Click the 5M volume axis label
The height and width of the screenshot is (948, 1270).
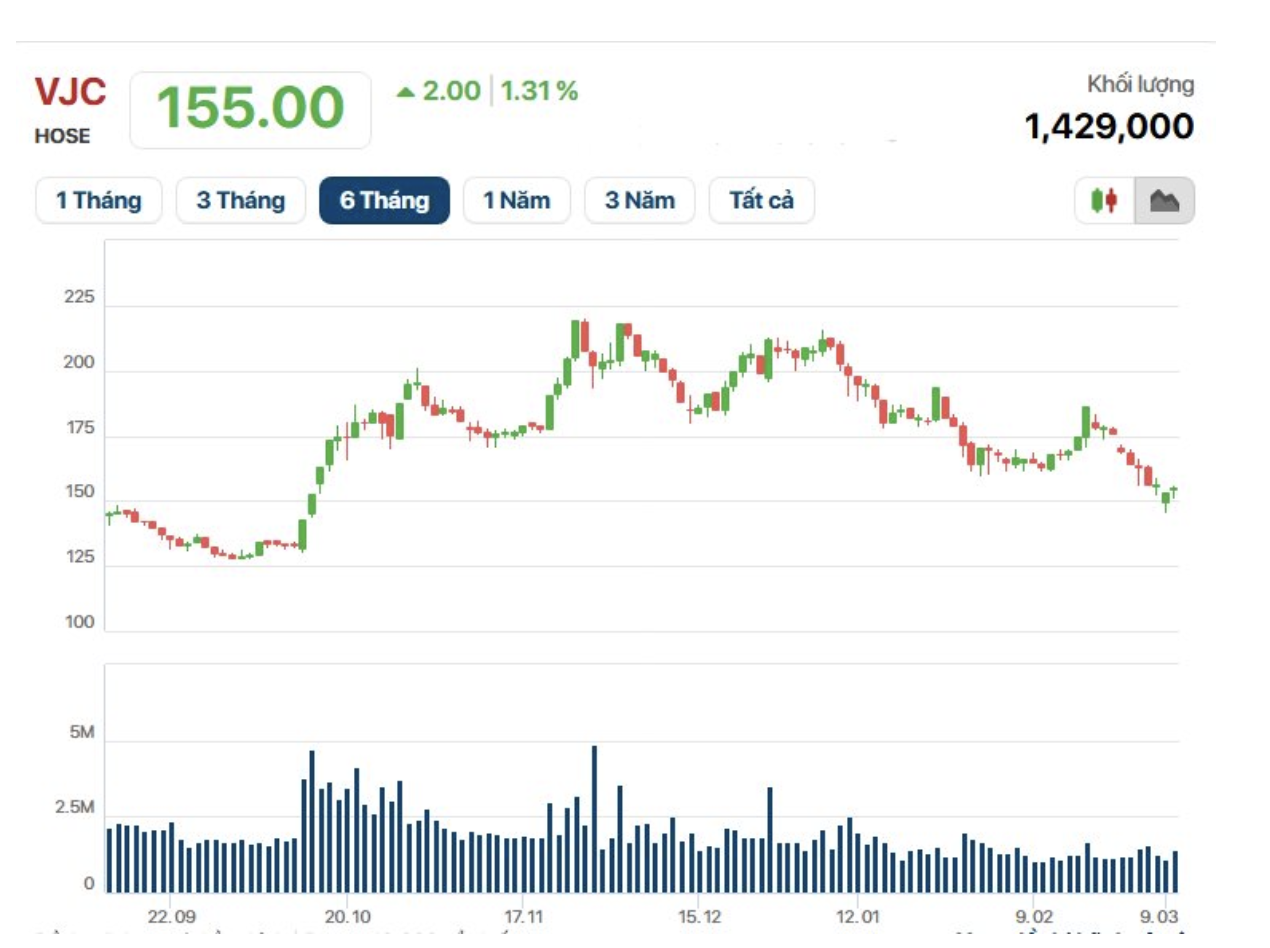(x=80, y=734)
